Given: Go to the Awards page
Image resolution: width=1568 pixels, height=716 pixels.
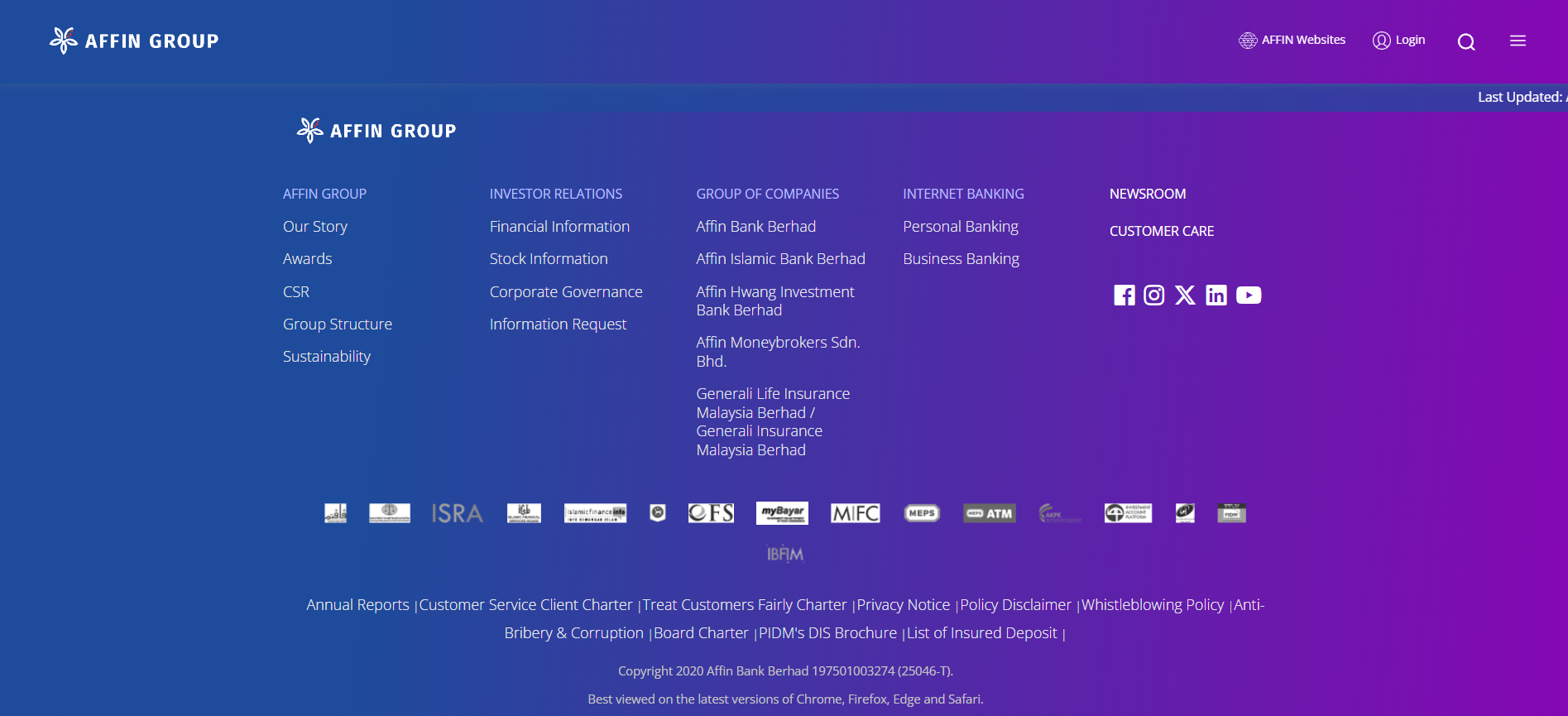Looking at the screenshot, I should [x=308, y=259].
